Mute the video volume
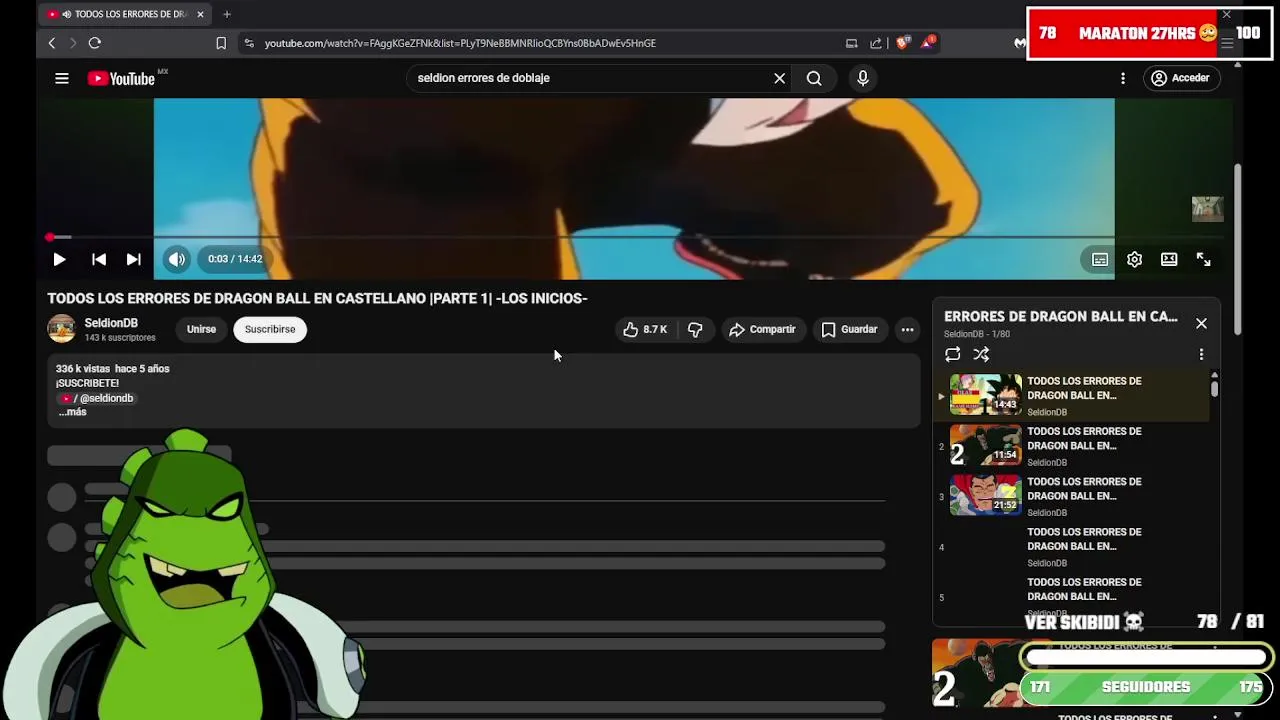This screenshot has height=720, width=1280. pos(176,259)
